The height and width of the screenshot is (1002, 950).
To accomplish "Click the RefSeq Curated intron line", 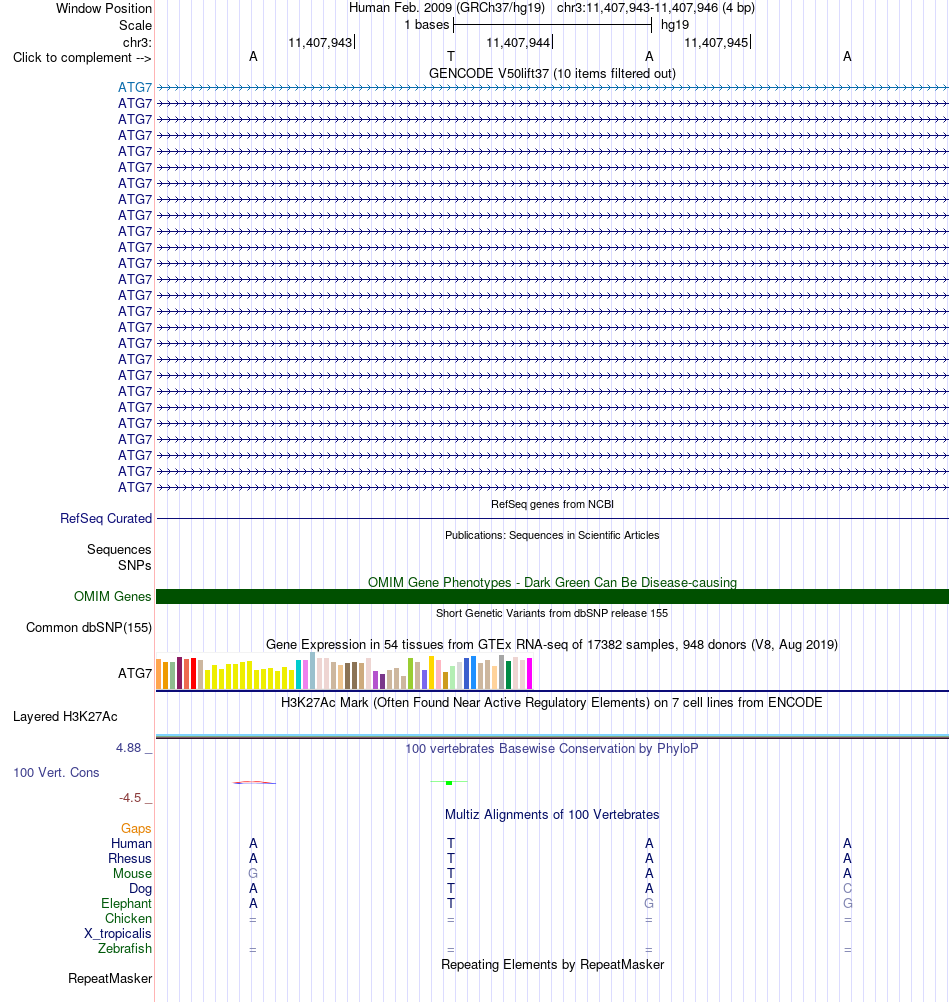I will [552, 518].
